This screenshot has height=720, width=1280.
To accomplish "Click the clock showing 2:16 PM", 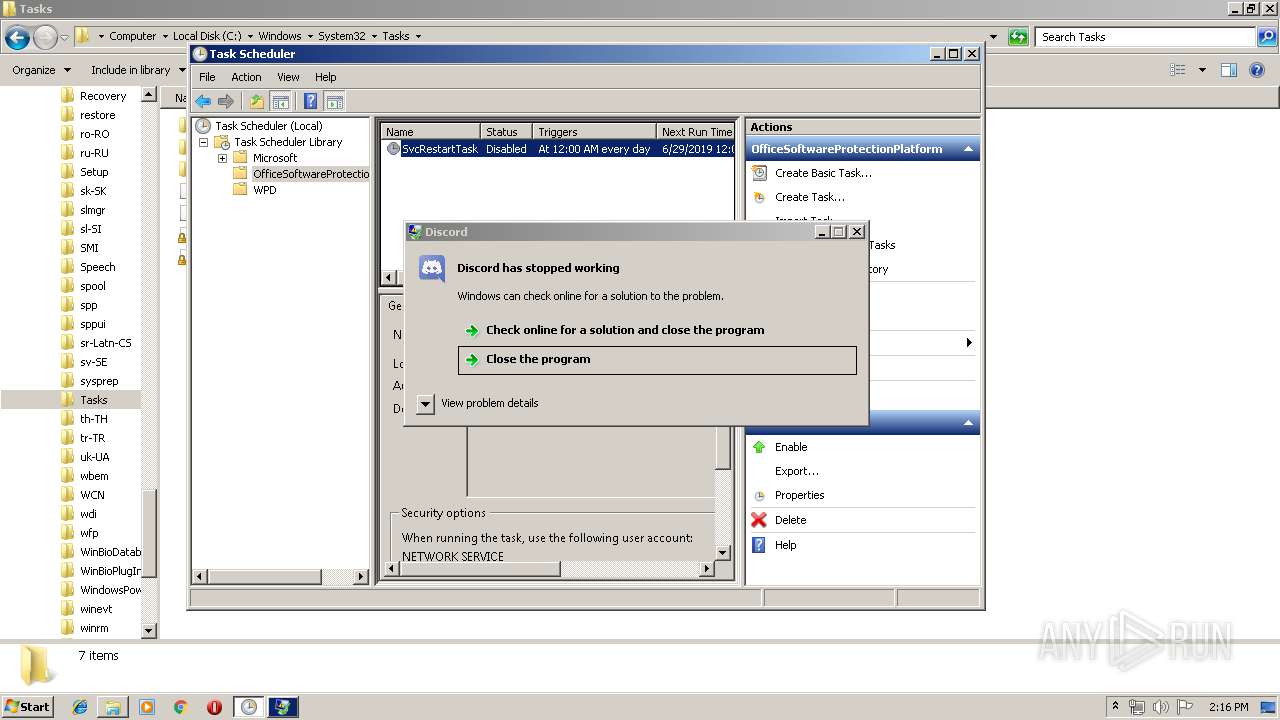I will tap(1228, 707).
